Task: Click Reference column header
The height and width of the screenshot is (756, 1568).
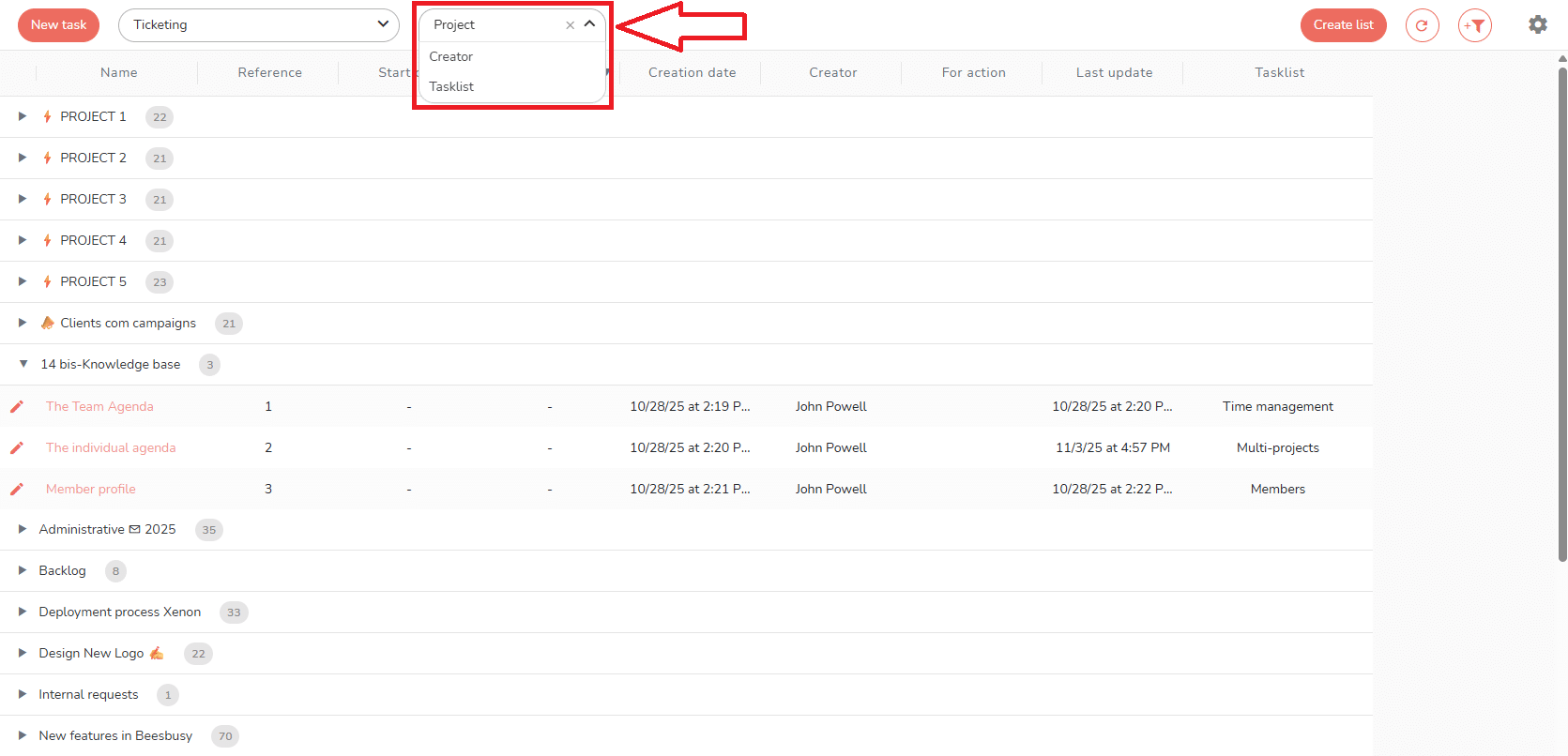Action: click(270, 72)
